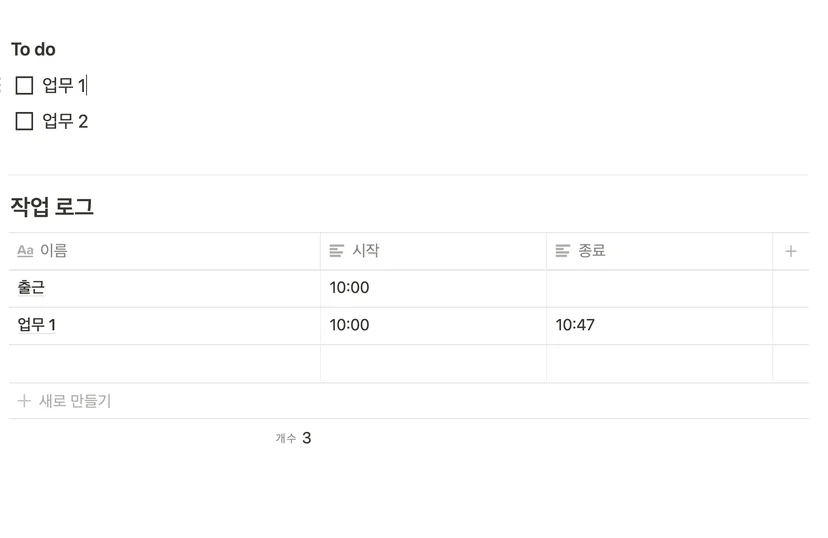Click the plus icon next to 새로 만들기
The image size is (828, 538).
click(x=24, y=401)
